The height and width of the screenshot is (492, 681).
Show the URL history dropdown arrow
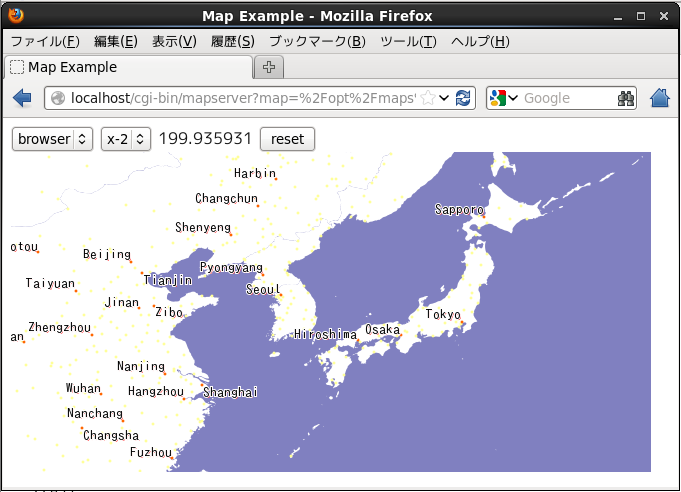[x=445, y=98]
